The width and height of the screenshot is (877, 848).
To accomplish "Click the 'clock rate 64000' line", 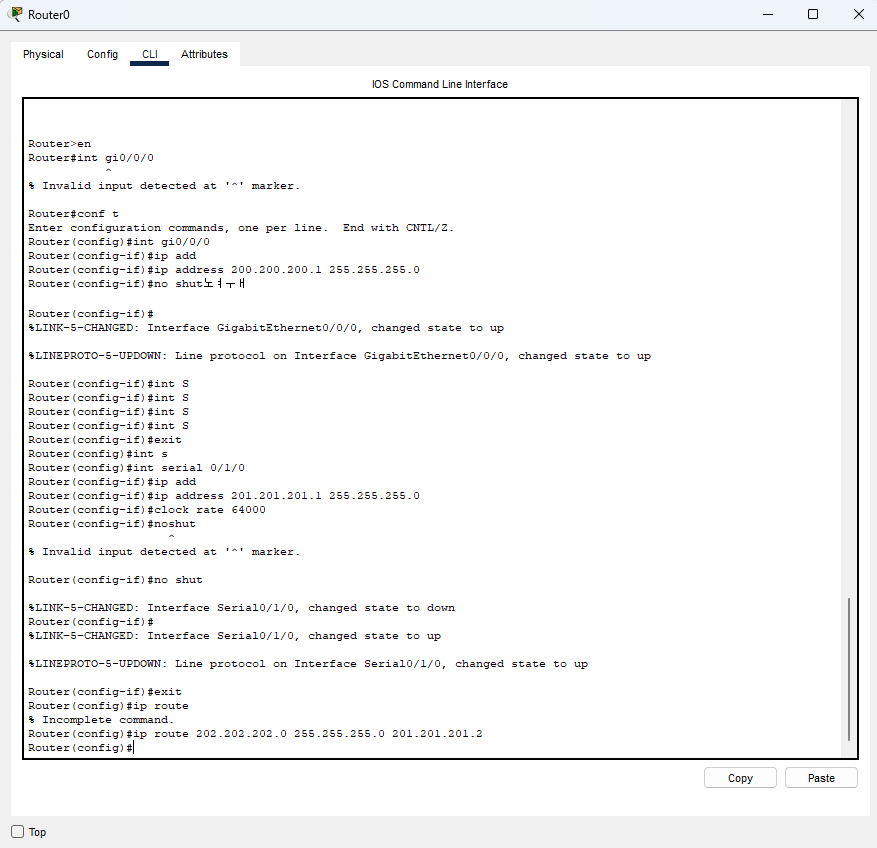I will 147,510.
